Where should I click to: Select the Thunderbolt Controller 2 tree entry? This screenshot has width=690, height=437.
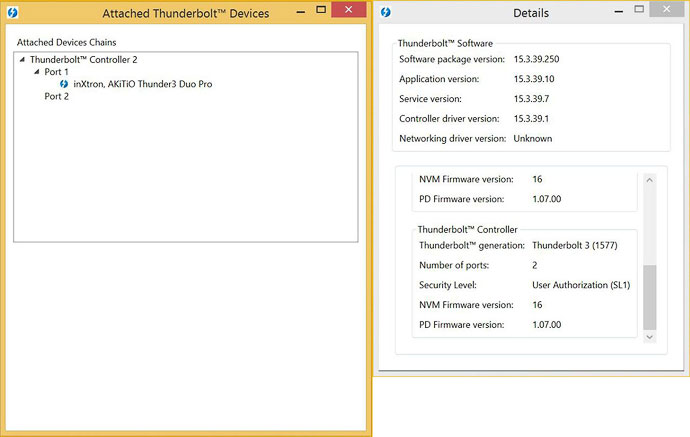[83, 60]
